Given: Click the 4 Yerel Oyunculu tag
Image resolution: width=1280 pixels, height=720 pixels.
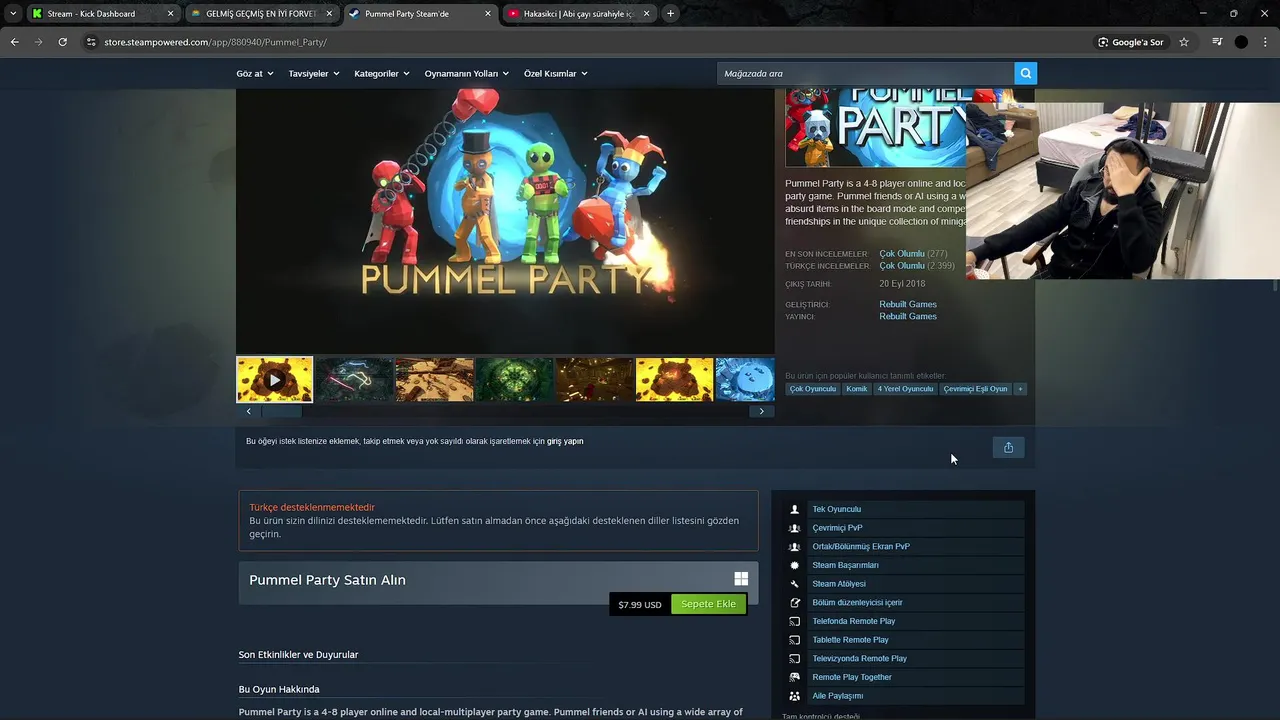Looking at the screenshot, I should tap(905, 389).
